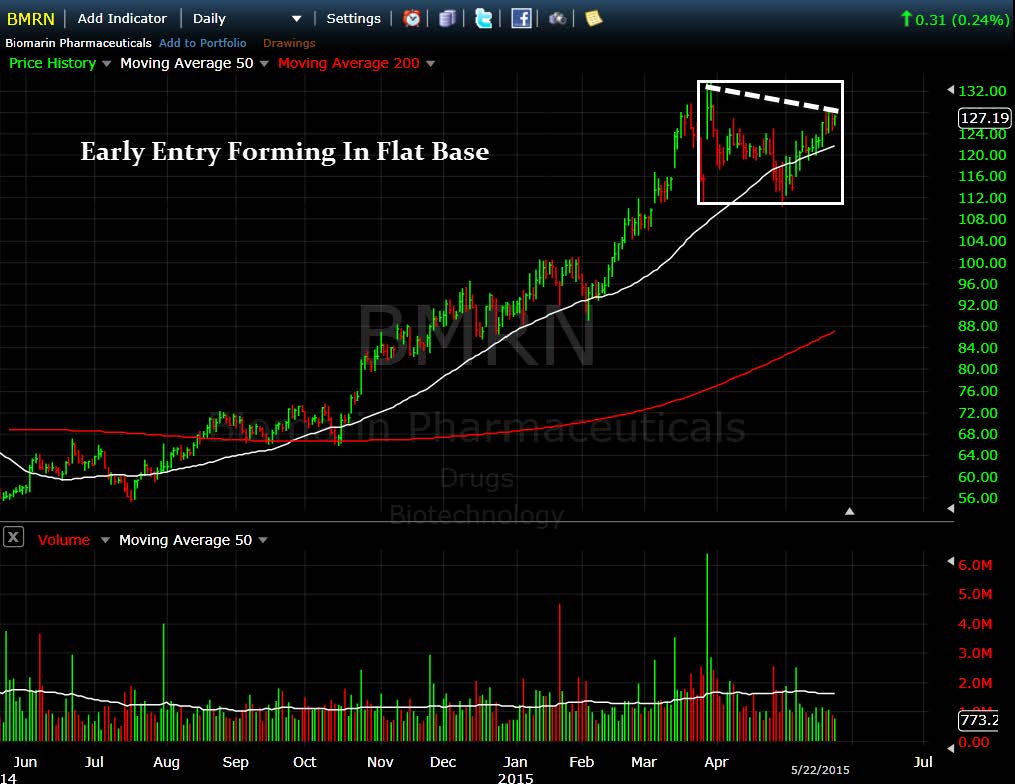Share chart via the Facebook icon

[x=521, y=18]
